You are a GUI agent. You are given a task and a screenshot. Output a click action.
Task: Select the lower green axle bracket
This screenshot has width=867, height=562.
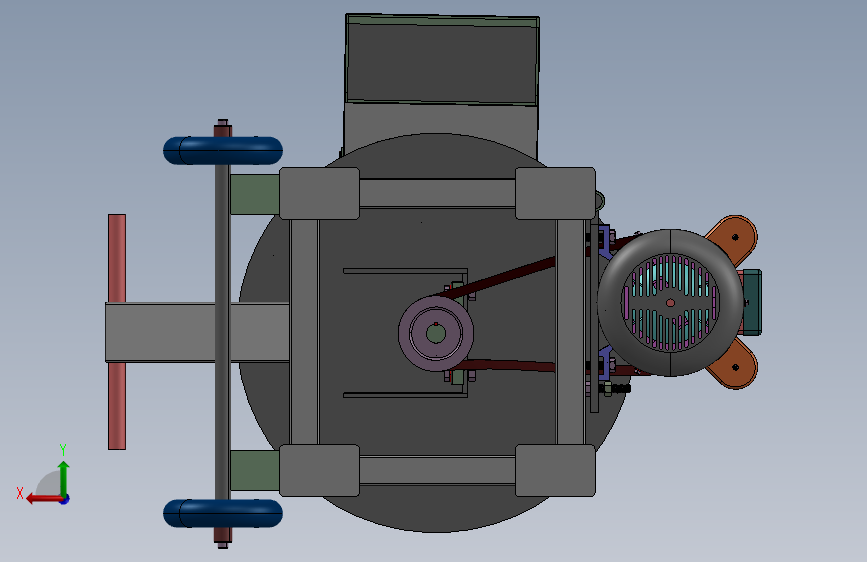coord(255,470)
